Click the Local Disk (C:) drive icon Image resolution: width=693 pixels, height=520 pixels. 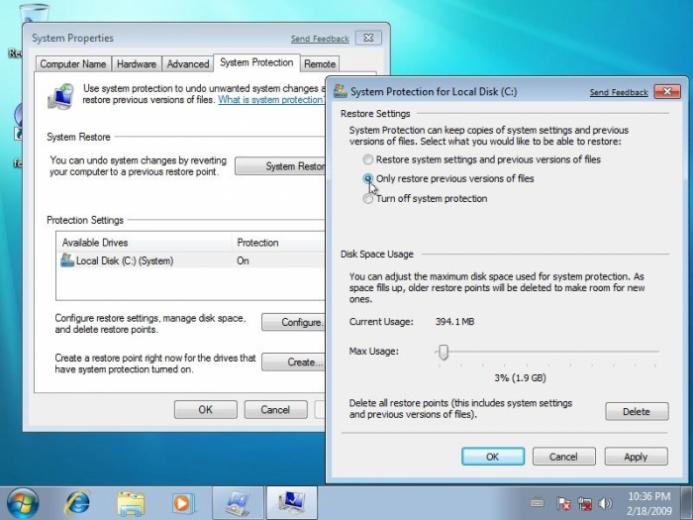pyautogui.click(x=67, y=260)
